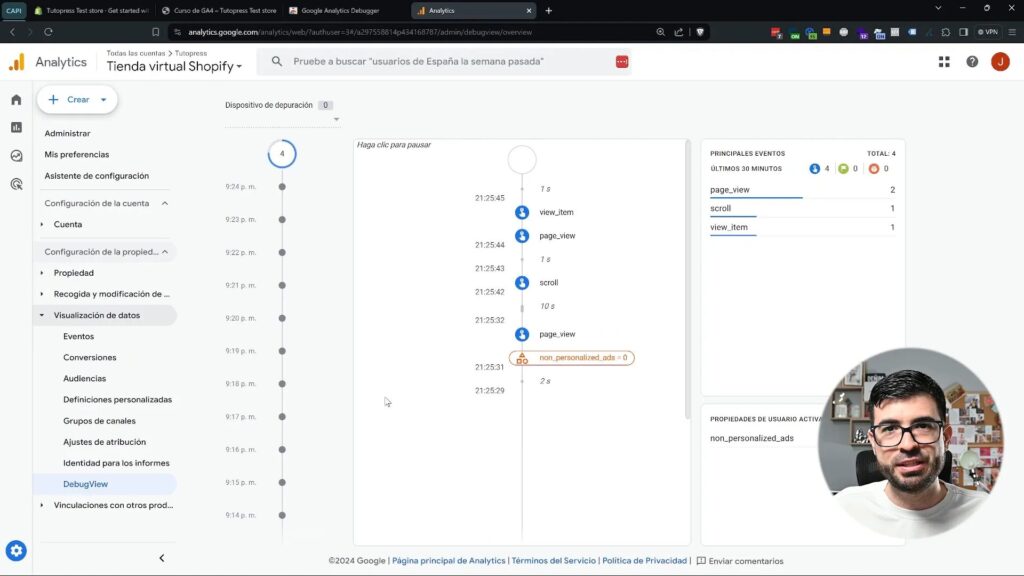1024x576 pixels.
Task: Open Grupos de canales menu item
Action: point(99,421)
